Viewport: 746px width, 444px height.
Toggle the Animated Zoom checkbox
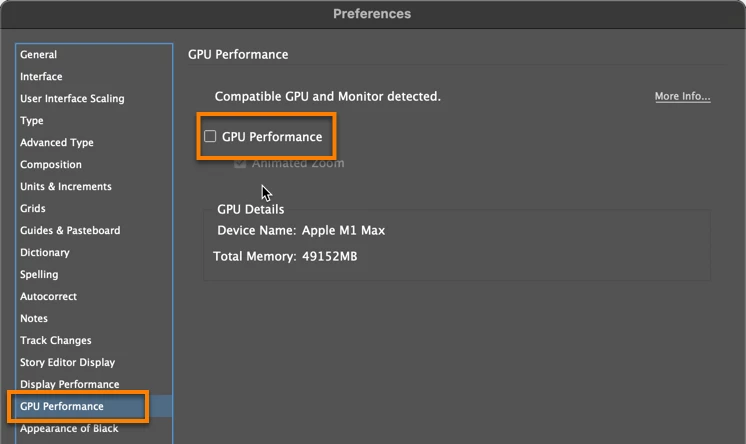240,163
